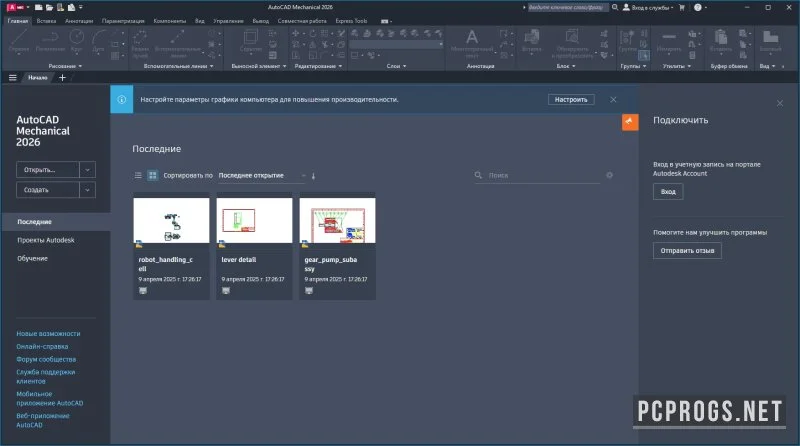Open the robot_handling_cell drawing thumbnail
Viewport: 800px width, 446px height.
point(171,220)
